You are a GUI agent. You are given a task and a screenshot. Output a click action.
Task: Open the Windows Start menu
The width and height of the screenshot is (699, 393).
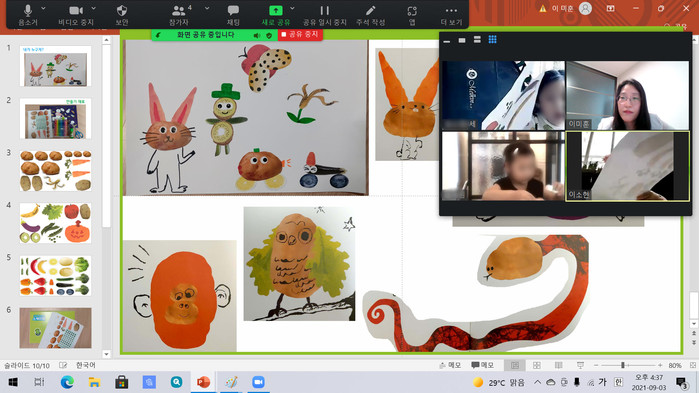pos(13,382)
